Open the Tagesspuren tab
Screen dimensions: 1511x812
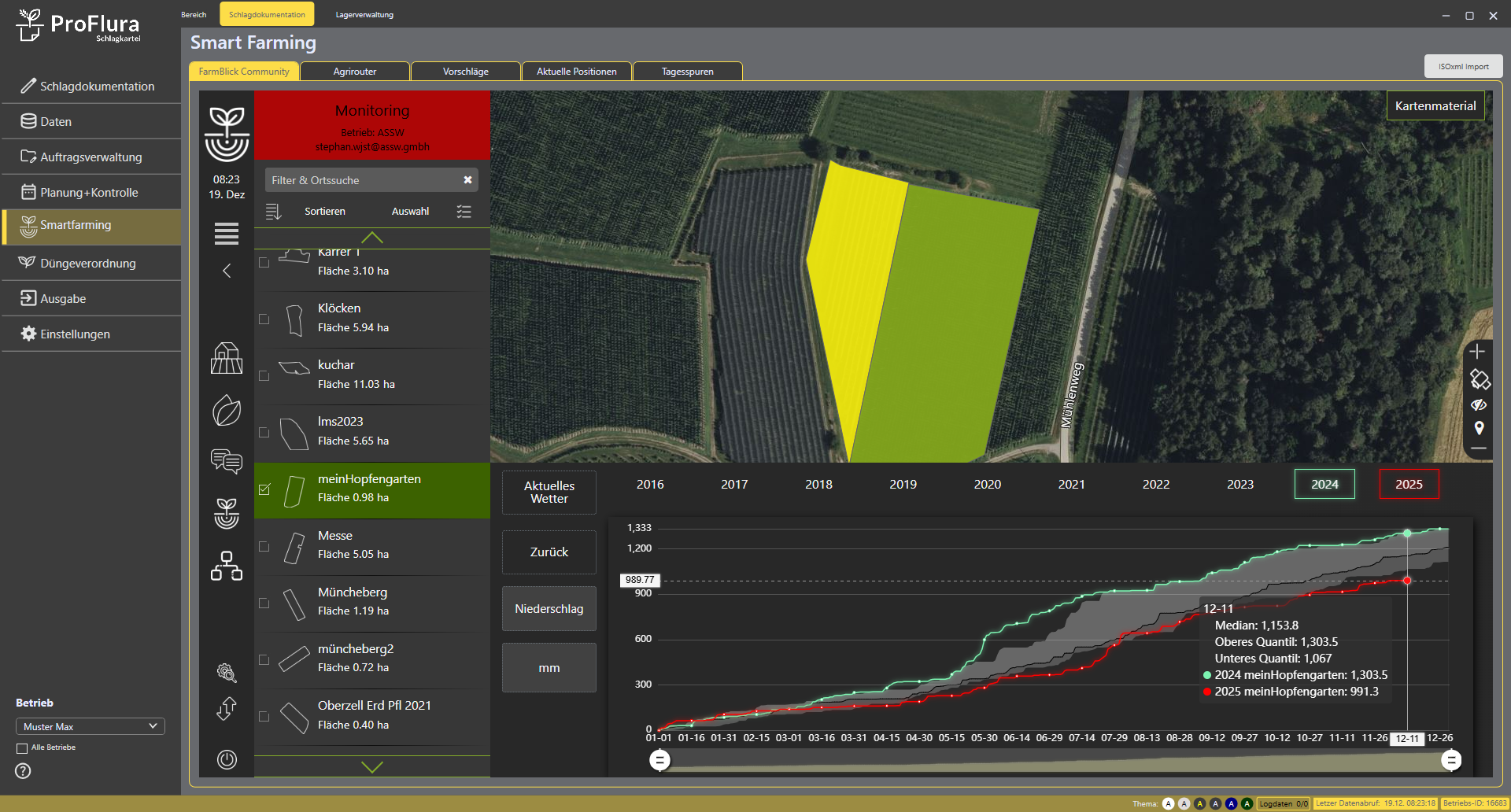(x=687, y=72)
